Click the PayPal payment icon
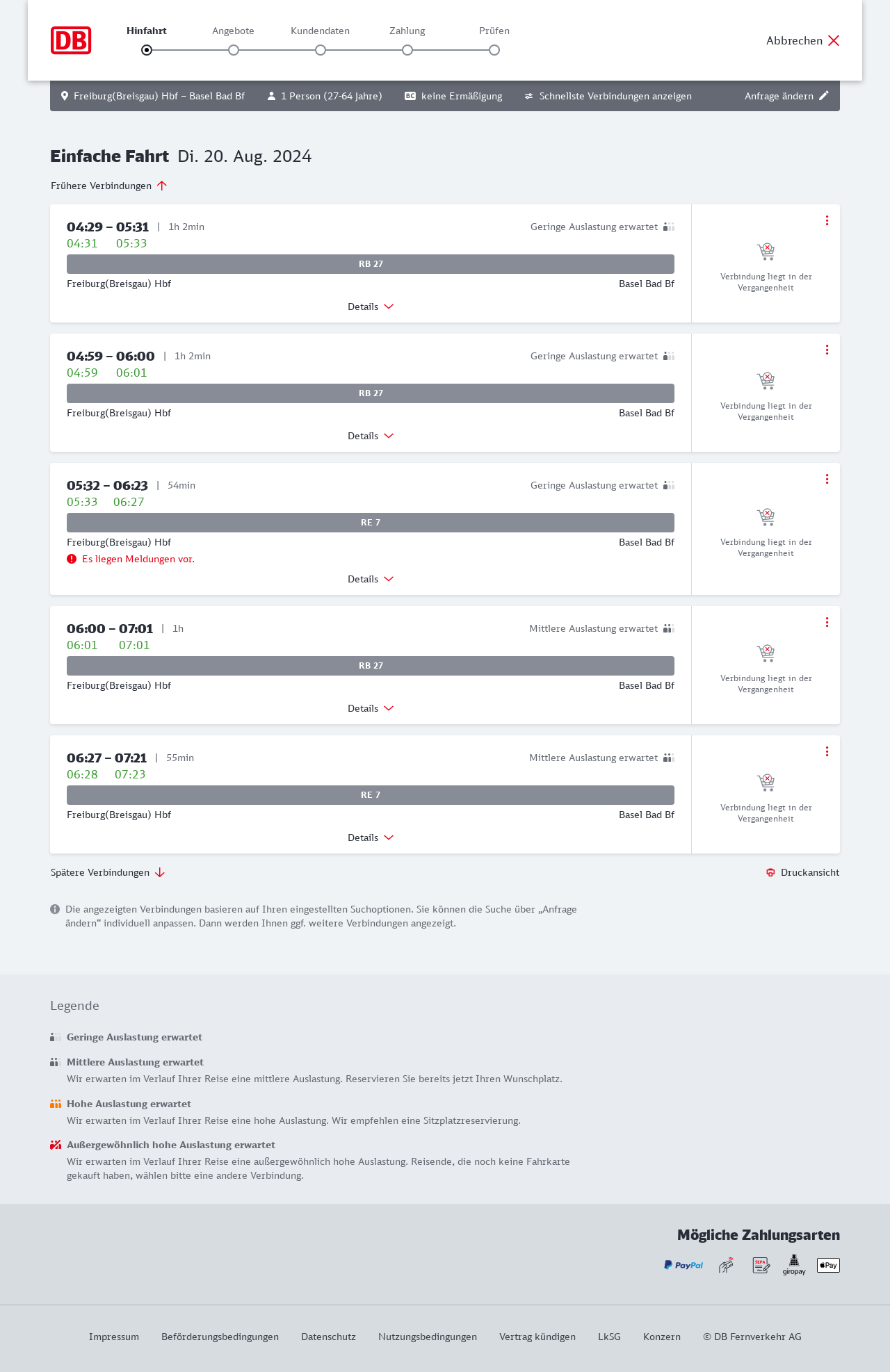Image resolution: width=890 pixels, height=1372 pixels. pos(683,1265)
